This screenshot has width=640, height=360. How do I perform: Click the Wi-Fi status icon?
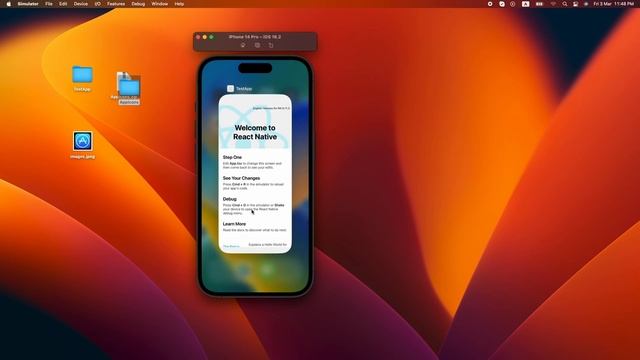coord(553,4)
